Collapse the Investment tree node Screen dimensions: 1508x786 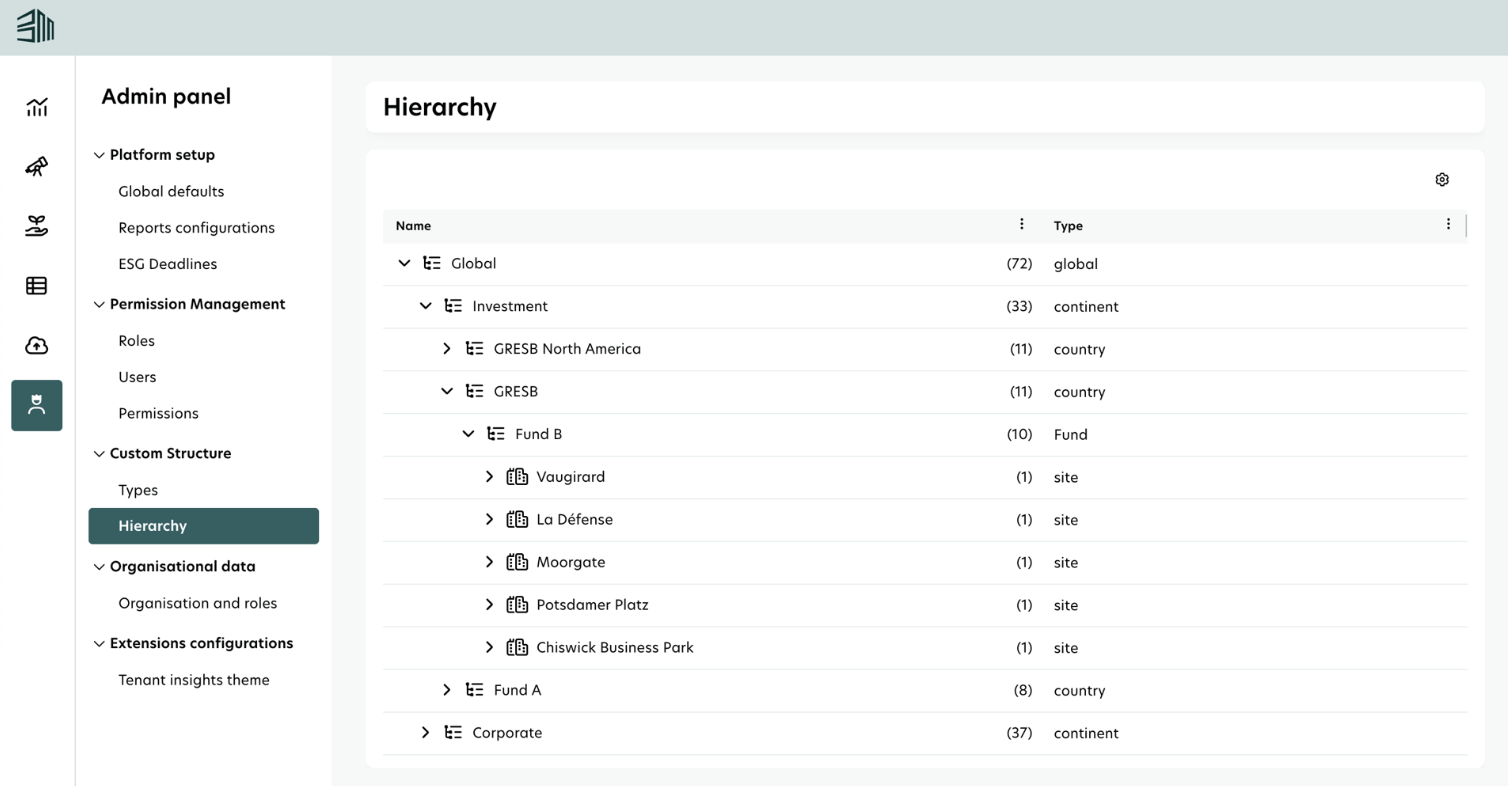click(x=425, y=306)
